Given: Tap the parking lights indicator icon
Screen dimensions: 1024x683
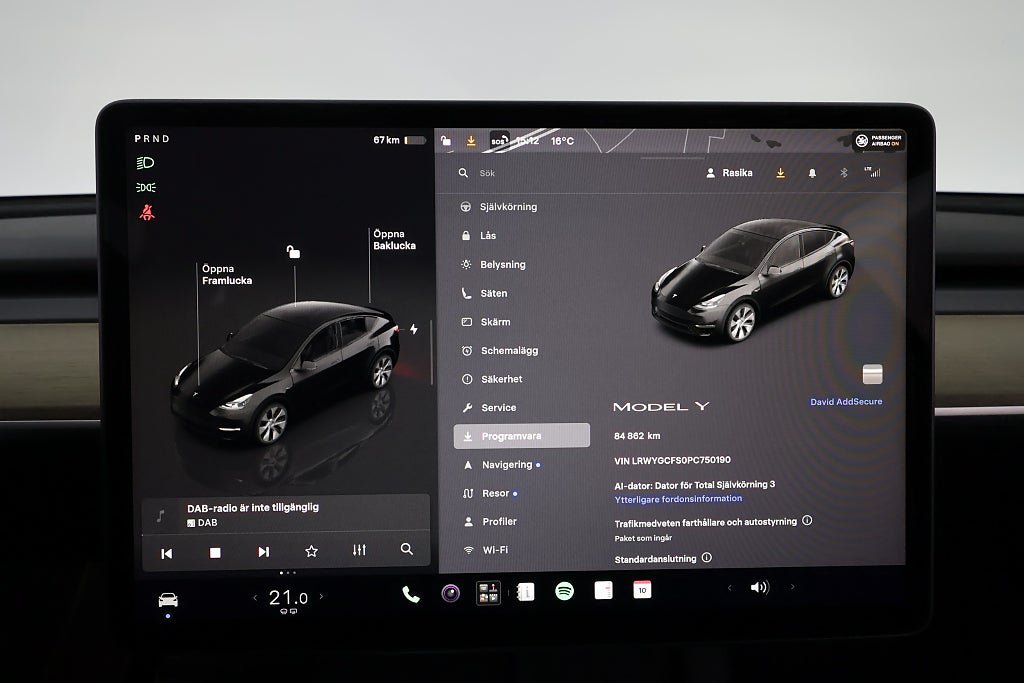Looking at the screenshot, I should (x=146, y=187).
